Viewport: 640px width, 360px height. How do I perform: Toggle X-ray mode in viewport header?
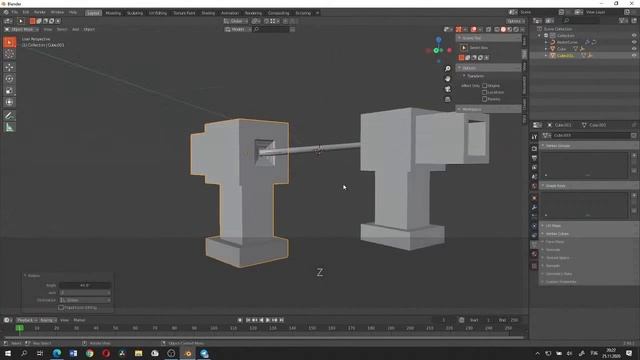point(489,29)
